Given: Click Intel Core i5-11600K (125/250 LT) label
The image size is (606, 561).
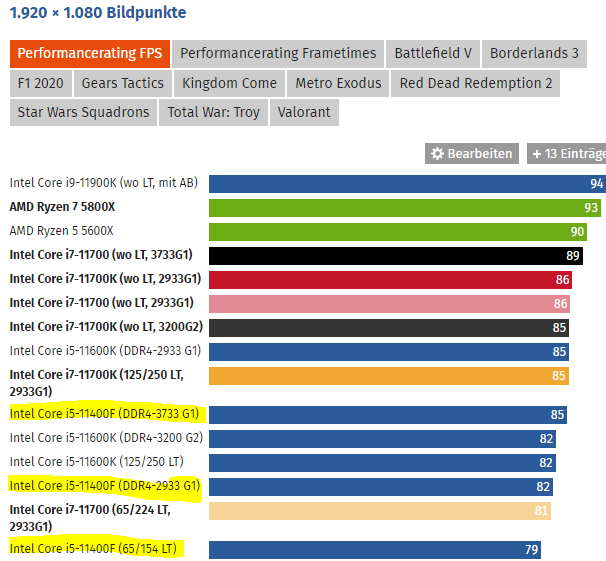Looking at the screenshot, I should point(97,462).
